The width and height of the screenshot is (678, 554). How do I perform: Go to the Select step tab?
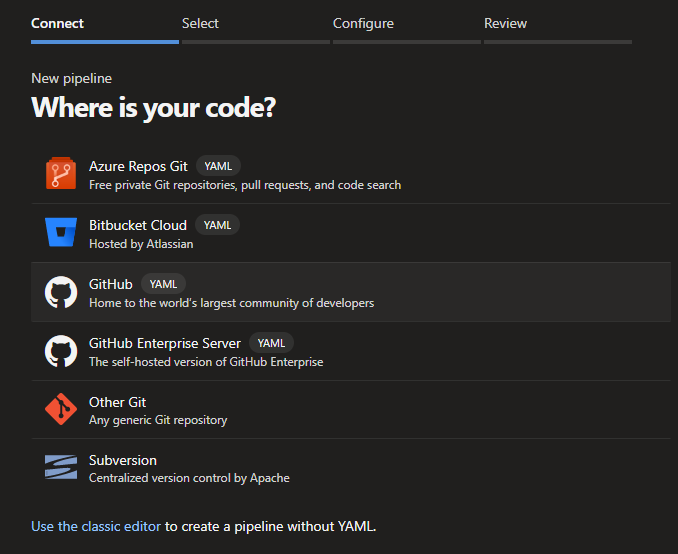click(200, 23)
